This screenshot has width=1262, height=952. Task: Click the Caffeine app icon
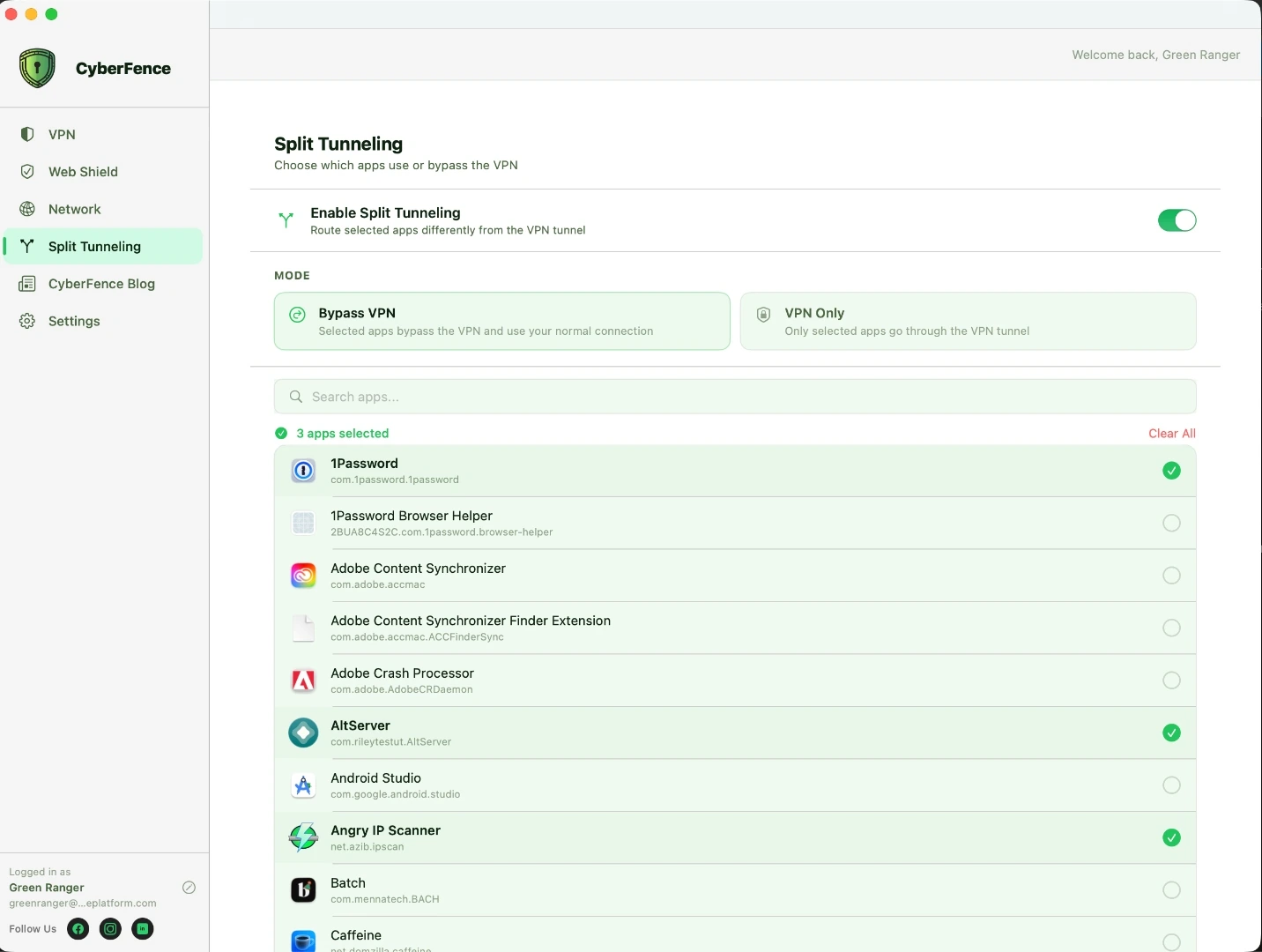[x=303, y=941]
